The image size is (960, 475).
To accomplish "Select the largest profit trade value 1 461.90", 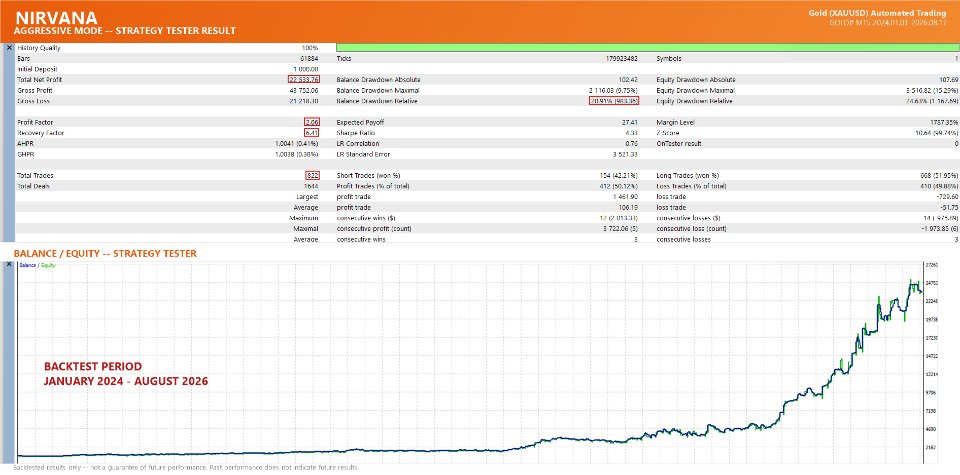I will pyautogui.click(x=626, y=197).
